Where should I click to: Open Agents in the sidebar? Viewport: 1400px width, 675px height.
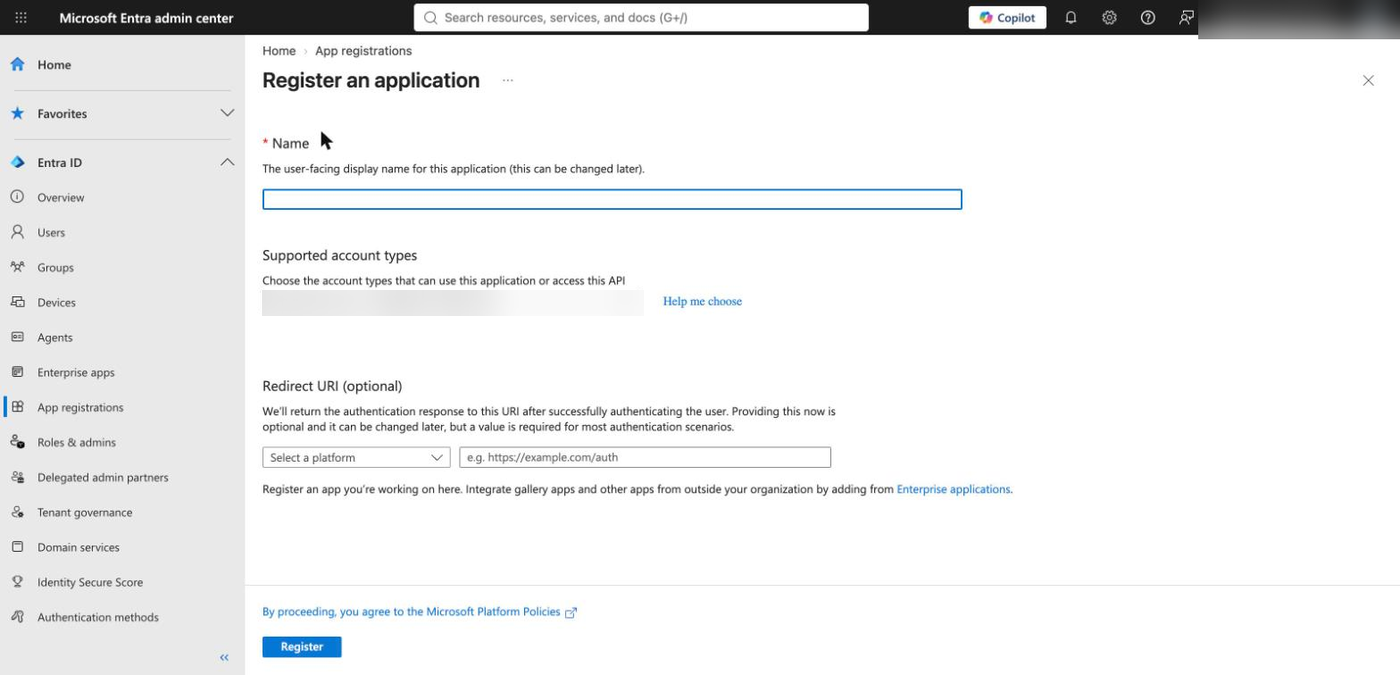pyautogui.click(x=55, y=337)
